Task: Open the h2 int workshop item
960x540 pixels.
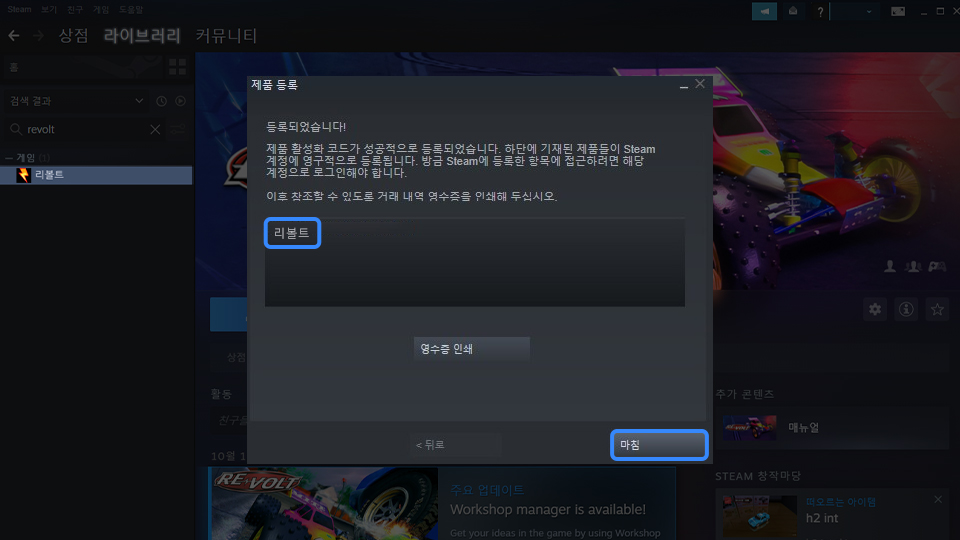Action: tap(822, 518)
